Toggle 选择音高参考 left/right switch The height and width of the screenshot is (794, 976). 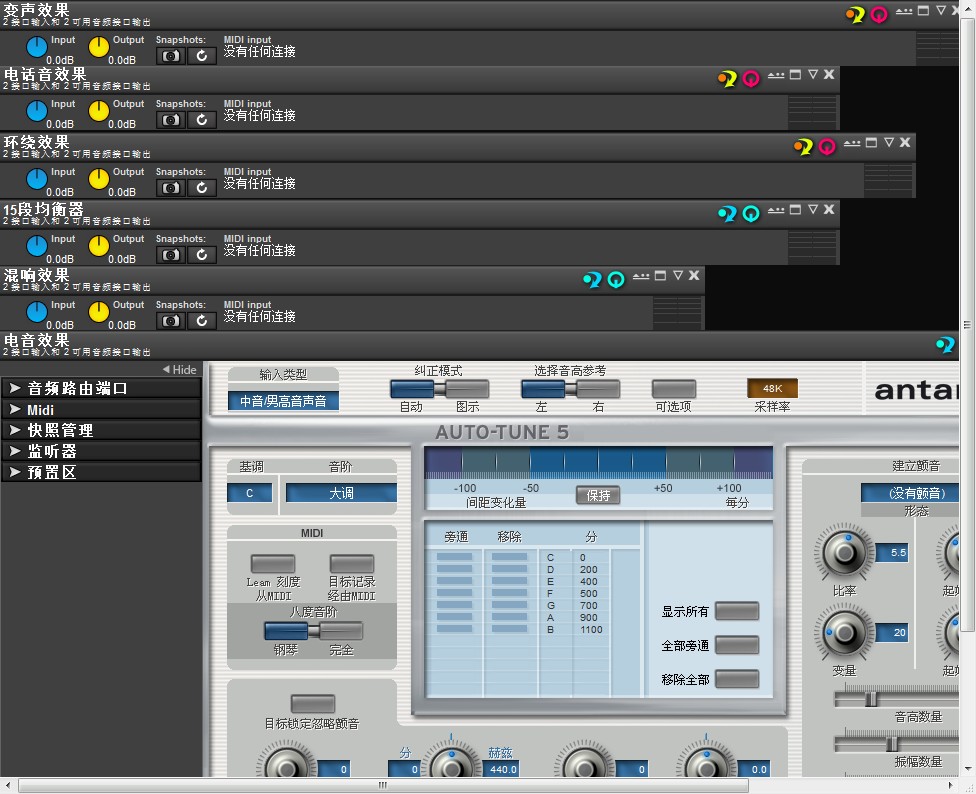point(570,389)
